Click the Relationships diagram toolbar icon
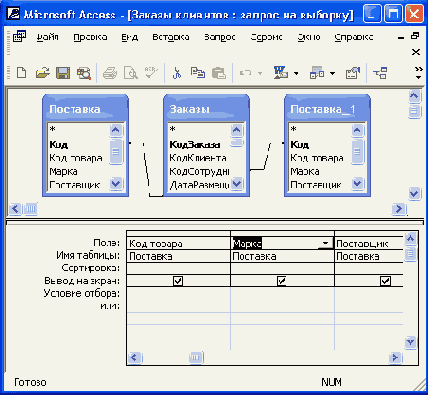 click(x=380, y=73)
